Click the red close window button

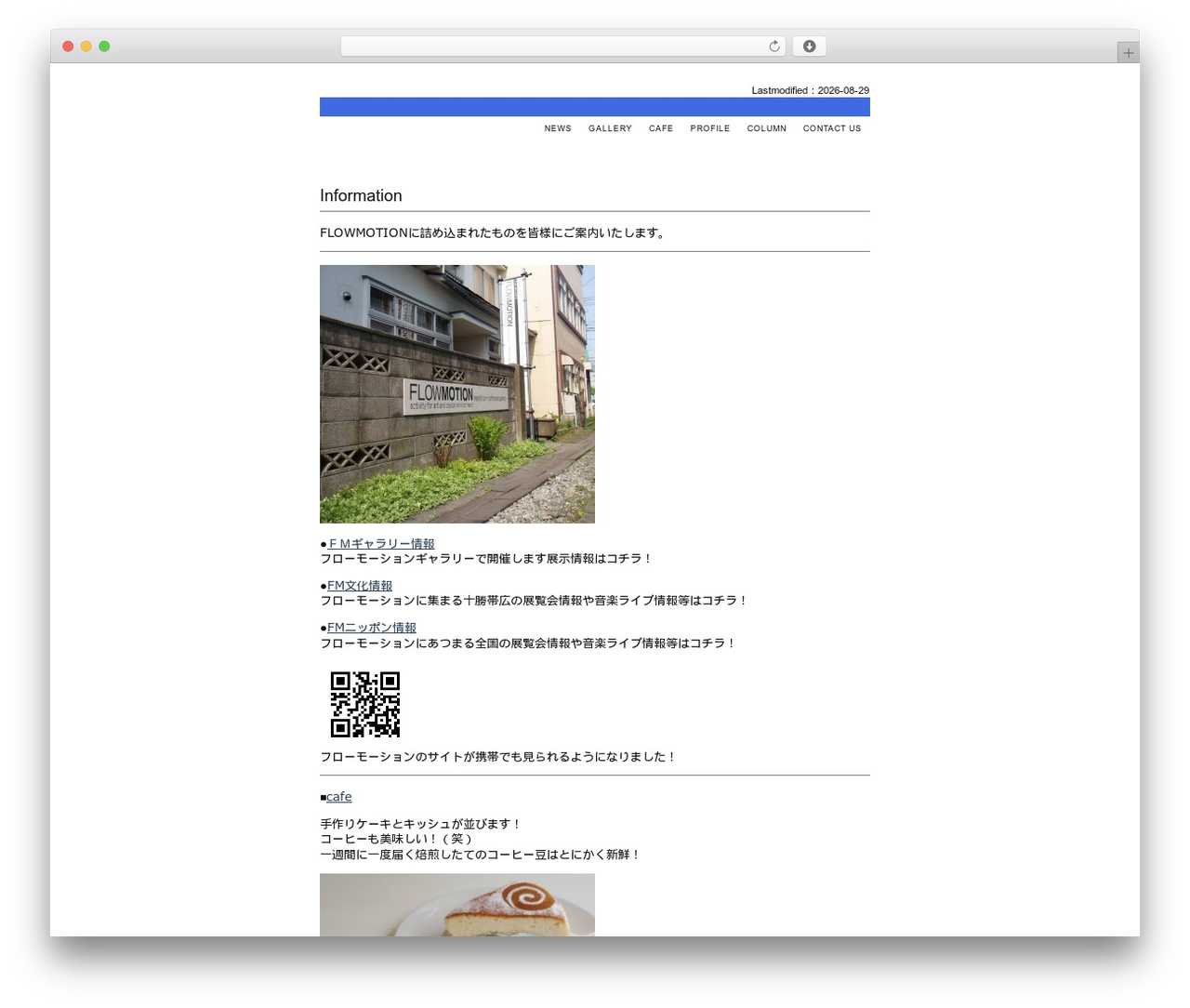click(x=68, y=46)
